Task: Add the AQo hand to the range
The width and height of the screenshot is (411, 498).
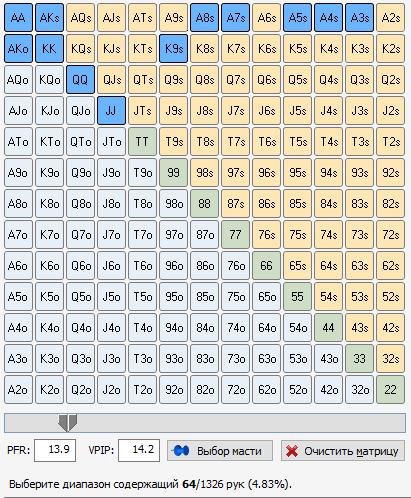Action: click(18, 80)
